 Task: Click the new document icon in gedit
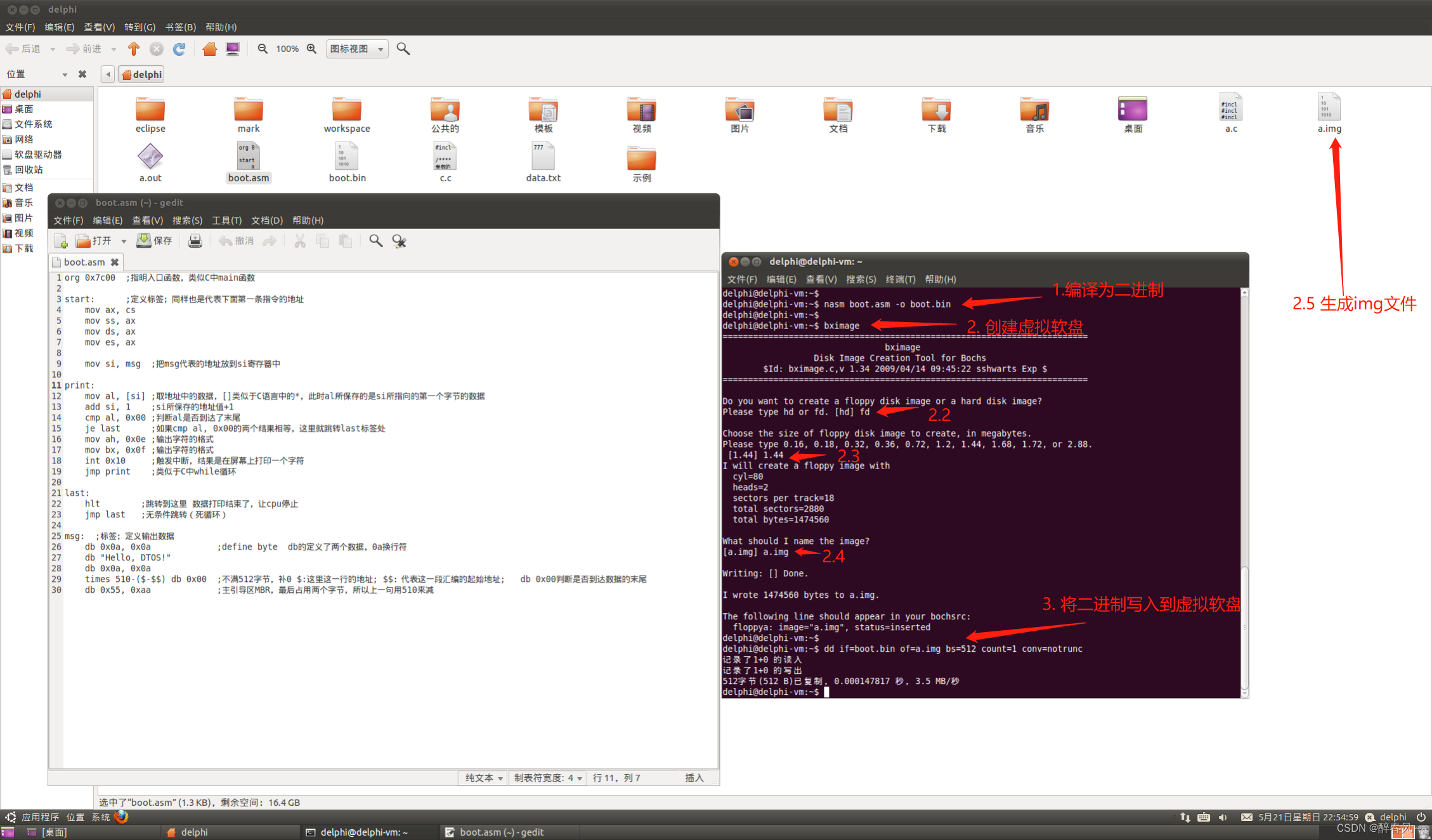tap(62, 241)
